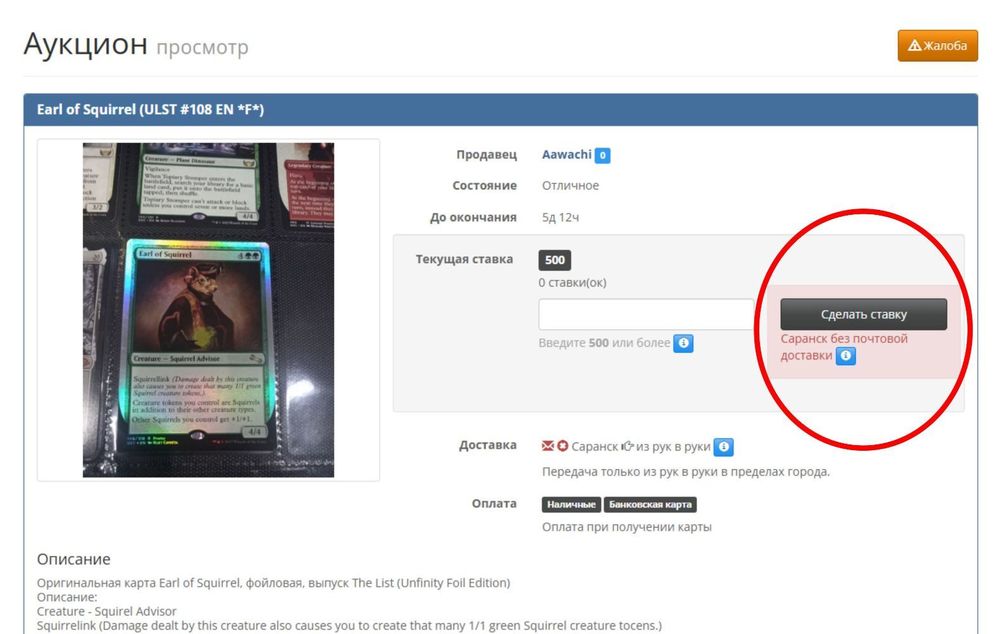Click the auction title bar "Earl of Squirrel"
This screenshot has width=1000, height=634.
pos(144,109)
